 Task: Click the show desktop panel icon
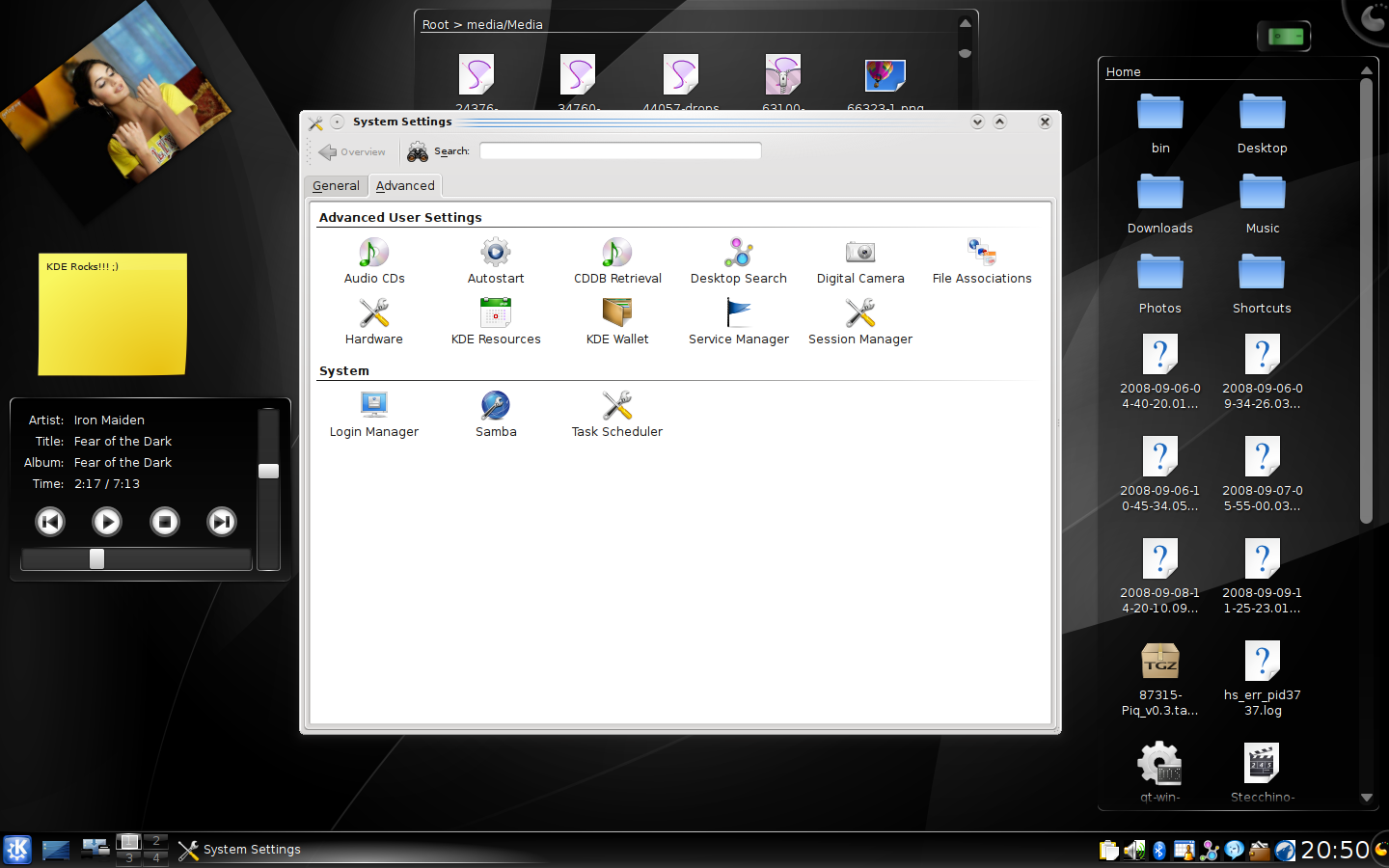click(x=56, y=850)
